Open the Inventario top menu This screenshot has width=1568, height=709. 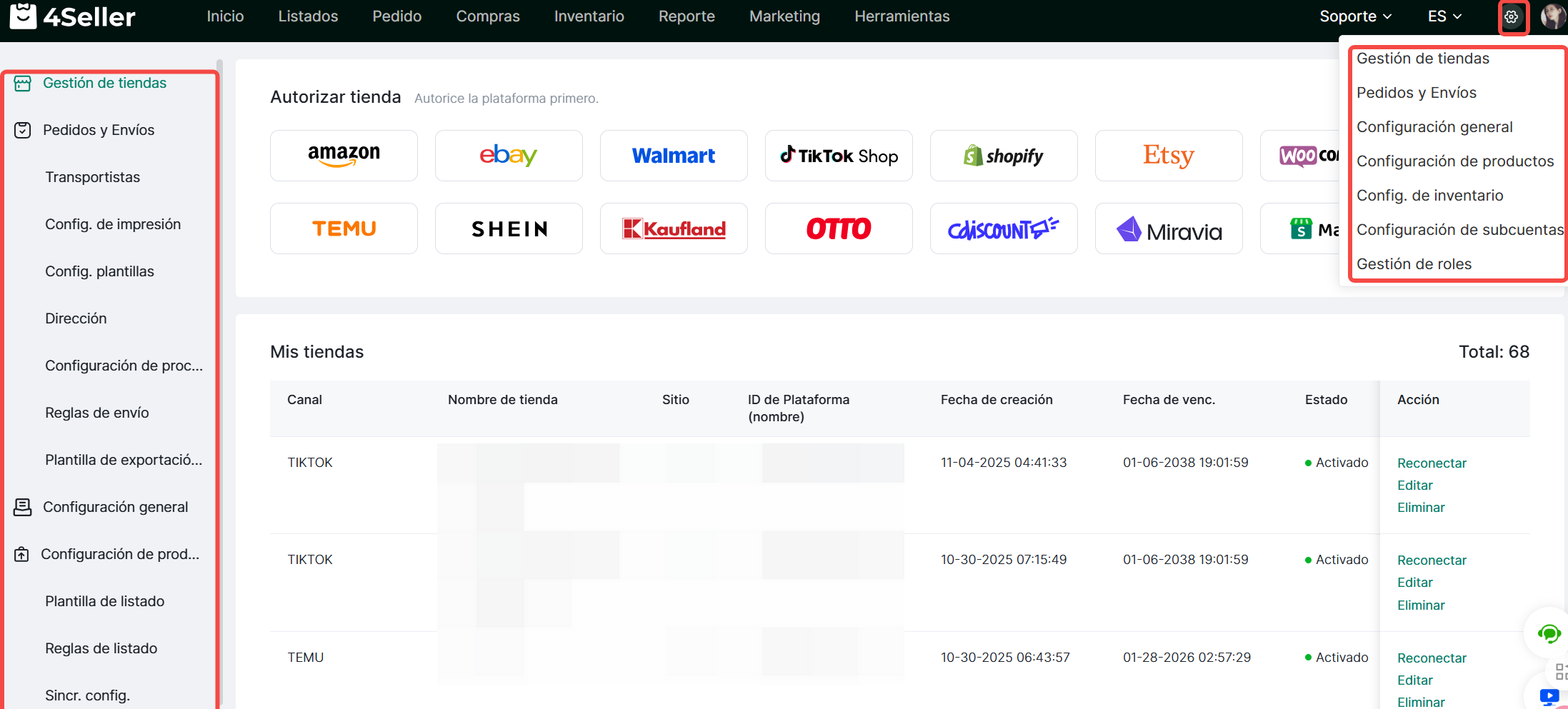pos(589,16)
